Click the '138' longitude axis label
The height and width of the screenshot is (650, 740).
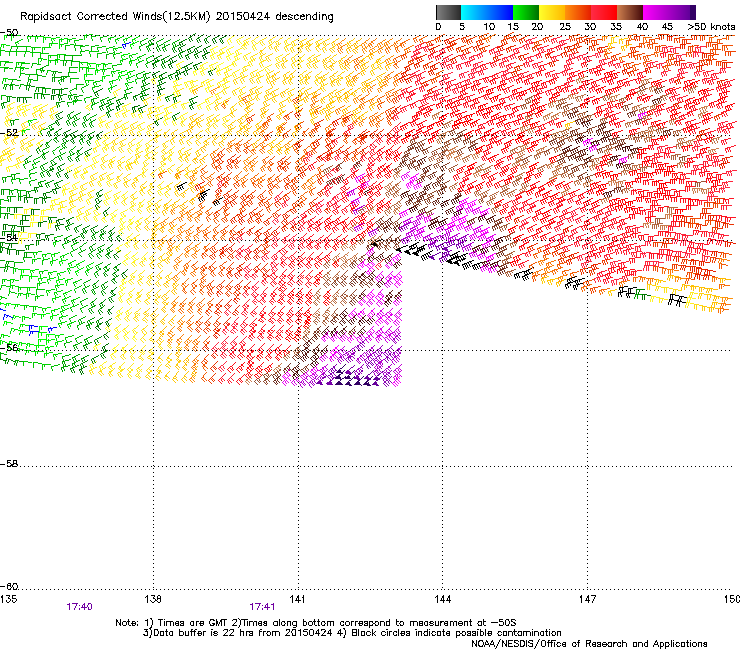152,599
